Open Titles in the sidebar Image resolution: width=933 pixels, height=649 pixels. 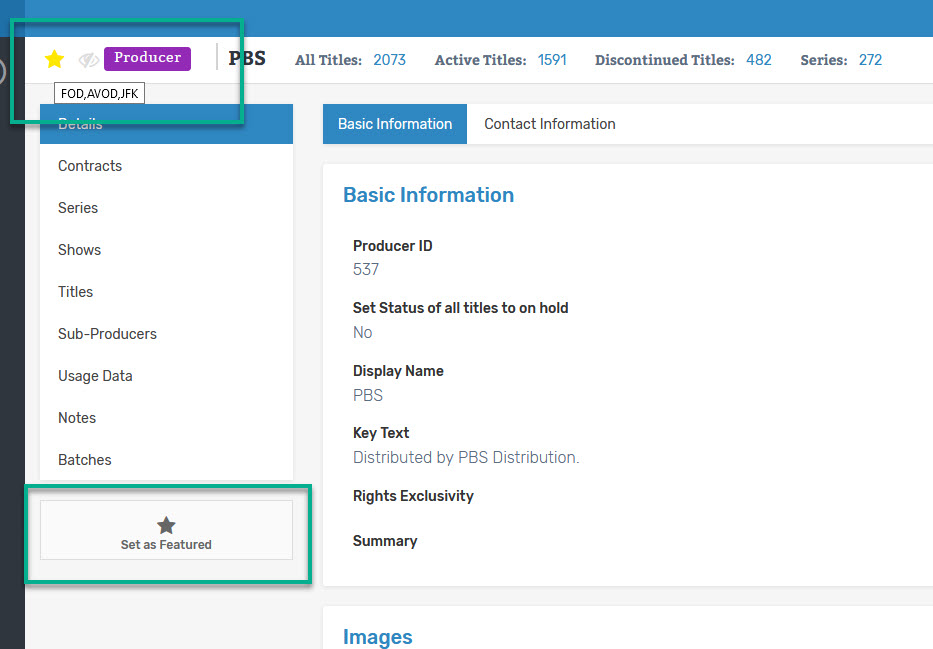tap(167, 292)
